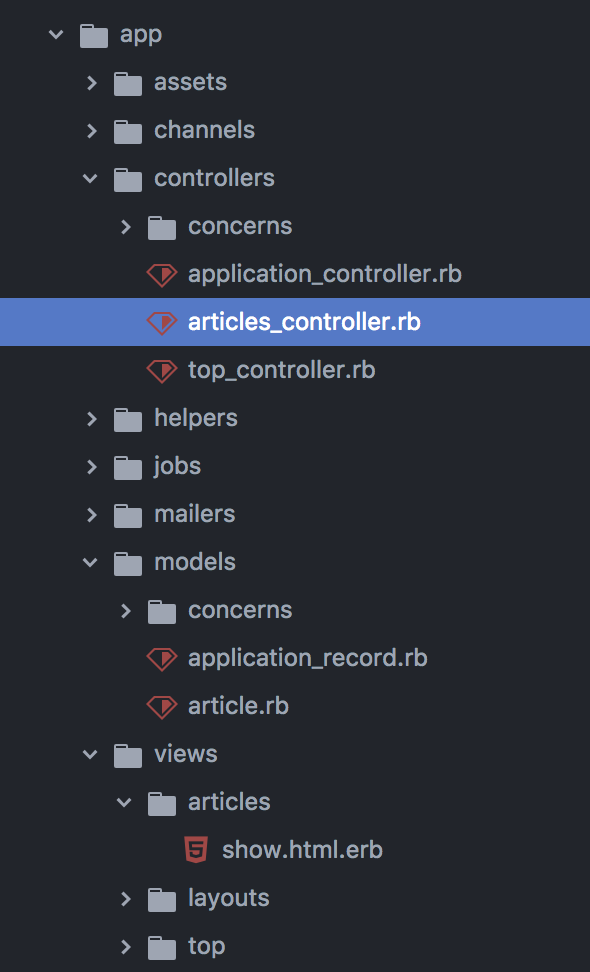Click the Ruby icon next to application_record.rb

point(162,658)
